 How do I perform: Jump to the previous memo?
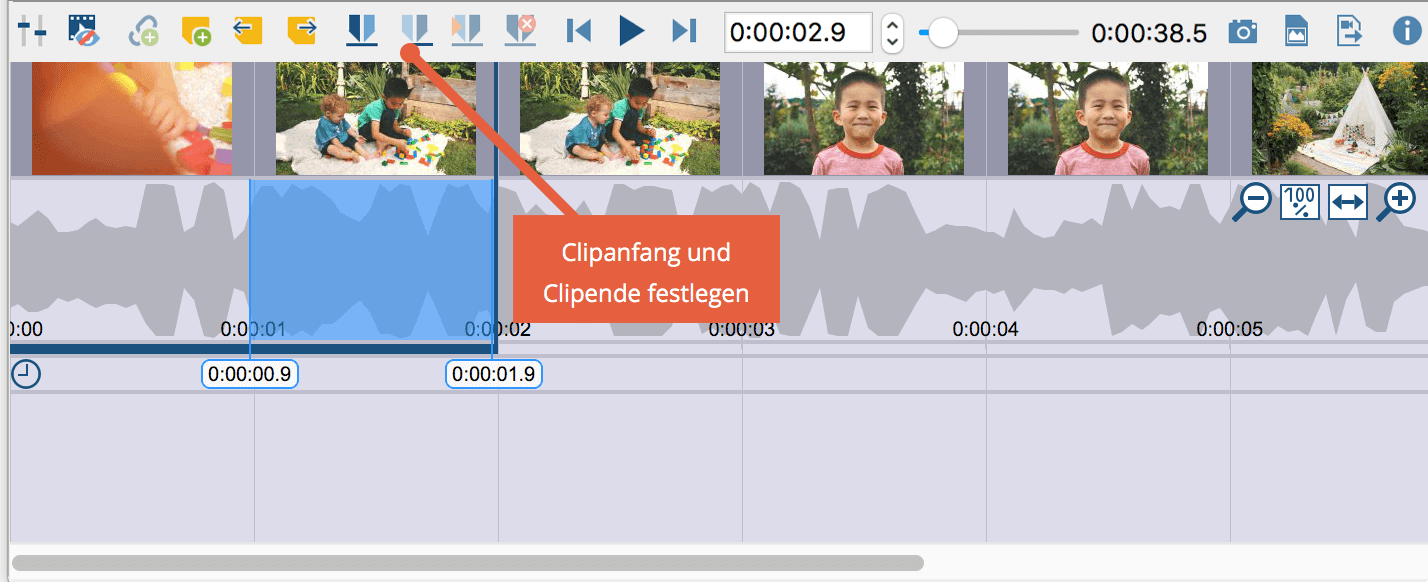tap(247, 30)
